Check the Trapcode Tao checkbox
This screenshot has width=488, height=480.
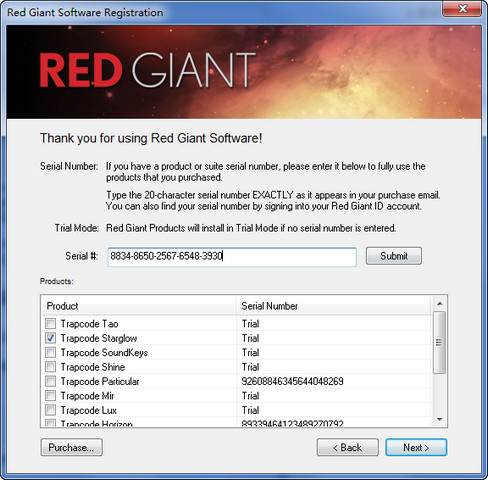point(50,323)
